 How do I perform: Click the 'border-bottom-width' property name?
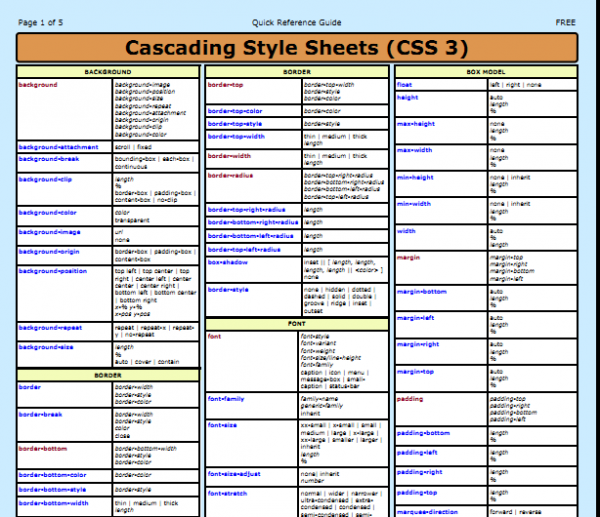[54, 503]
